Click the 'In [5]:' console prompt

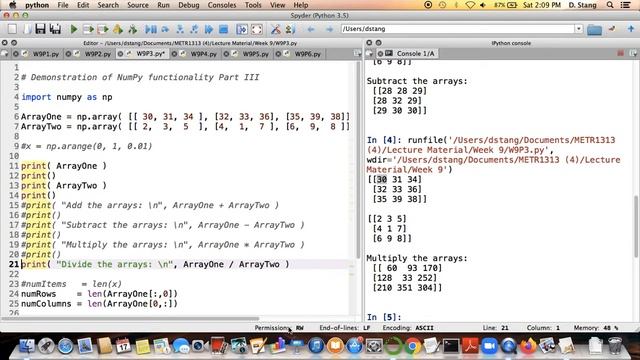[384, 317]
